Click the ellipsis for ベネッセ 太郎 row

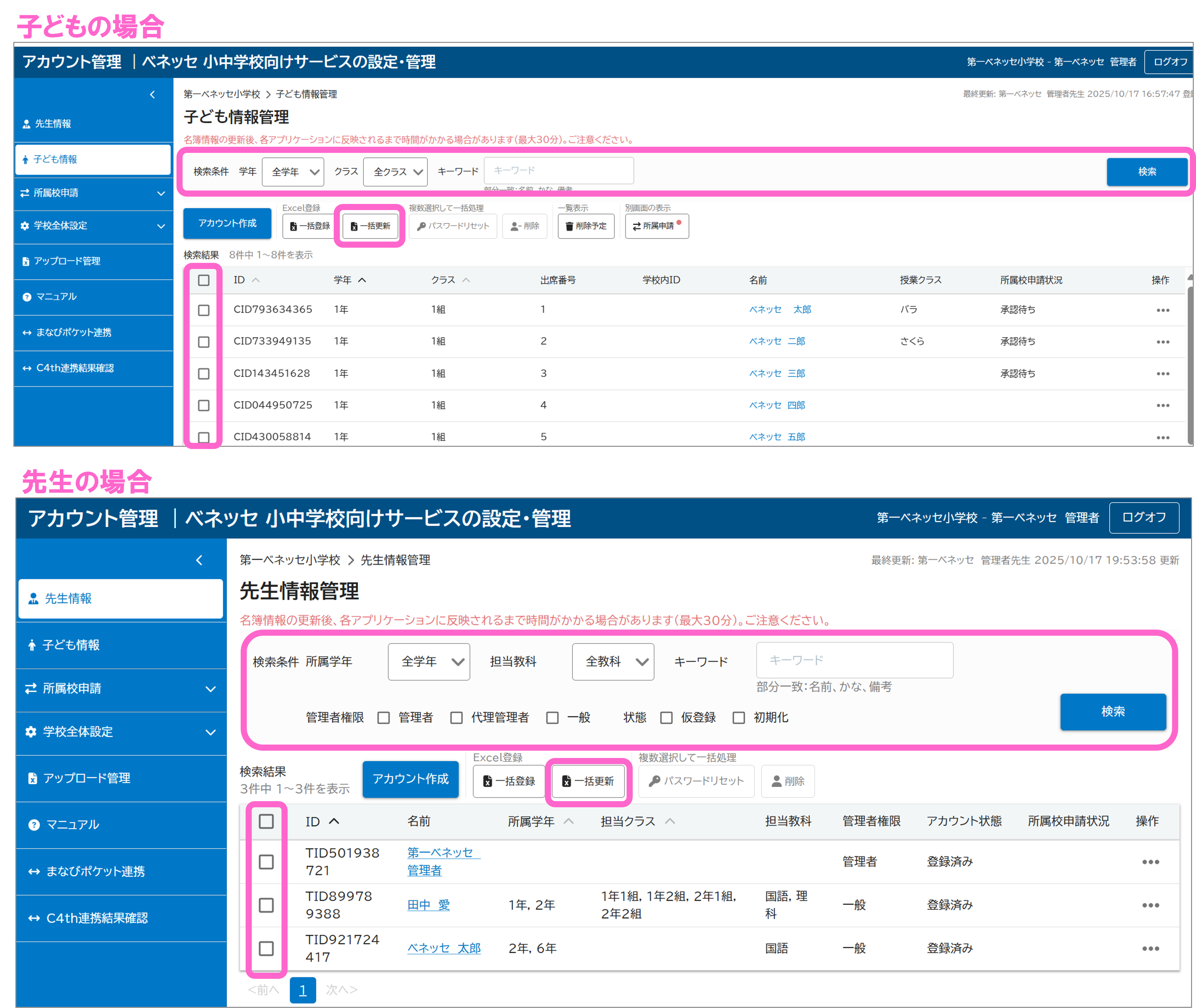click(1162, 310)
